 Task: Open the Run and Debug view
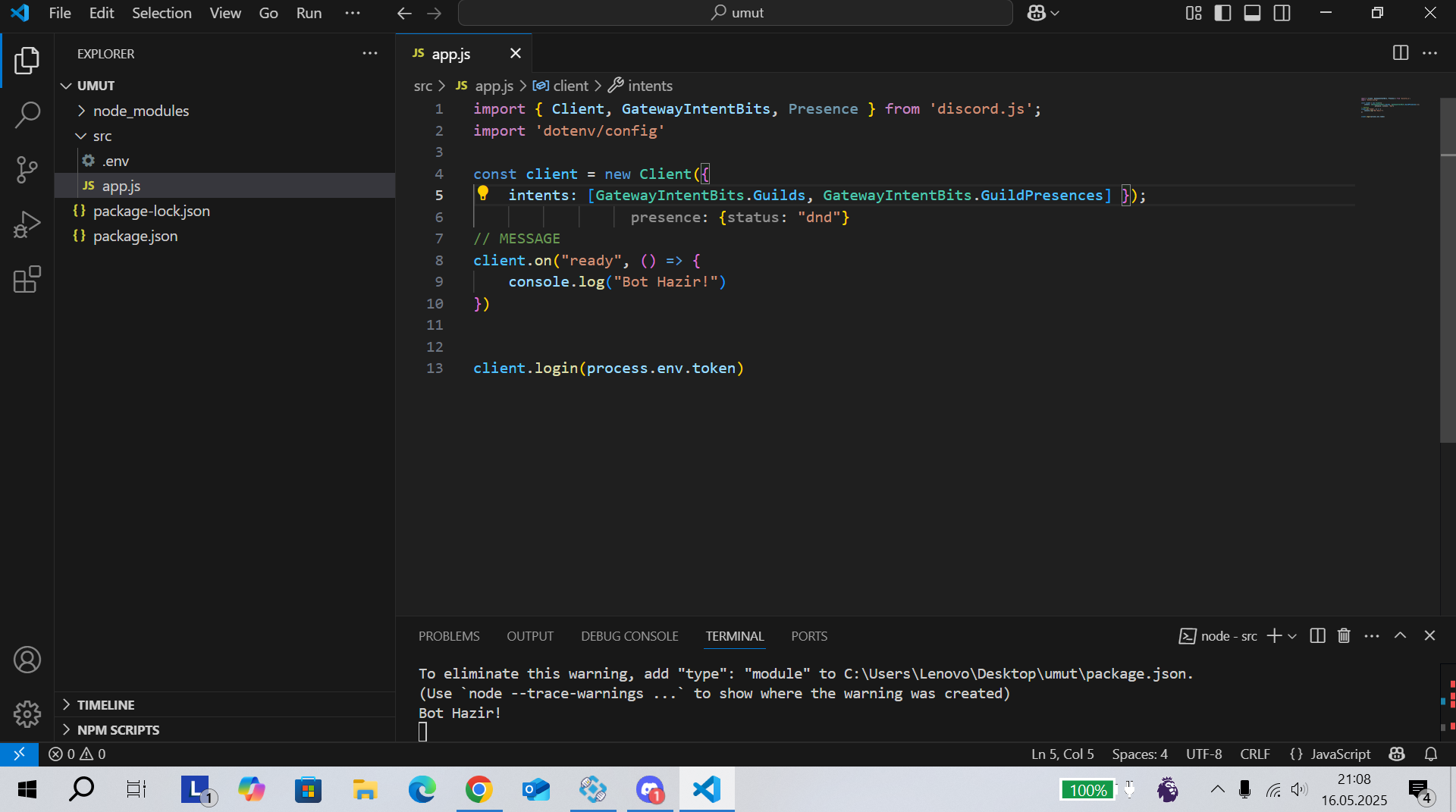click(27, 224)
